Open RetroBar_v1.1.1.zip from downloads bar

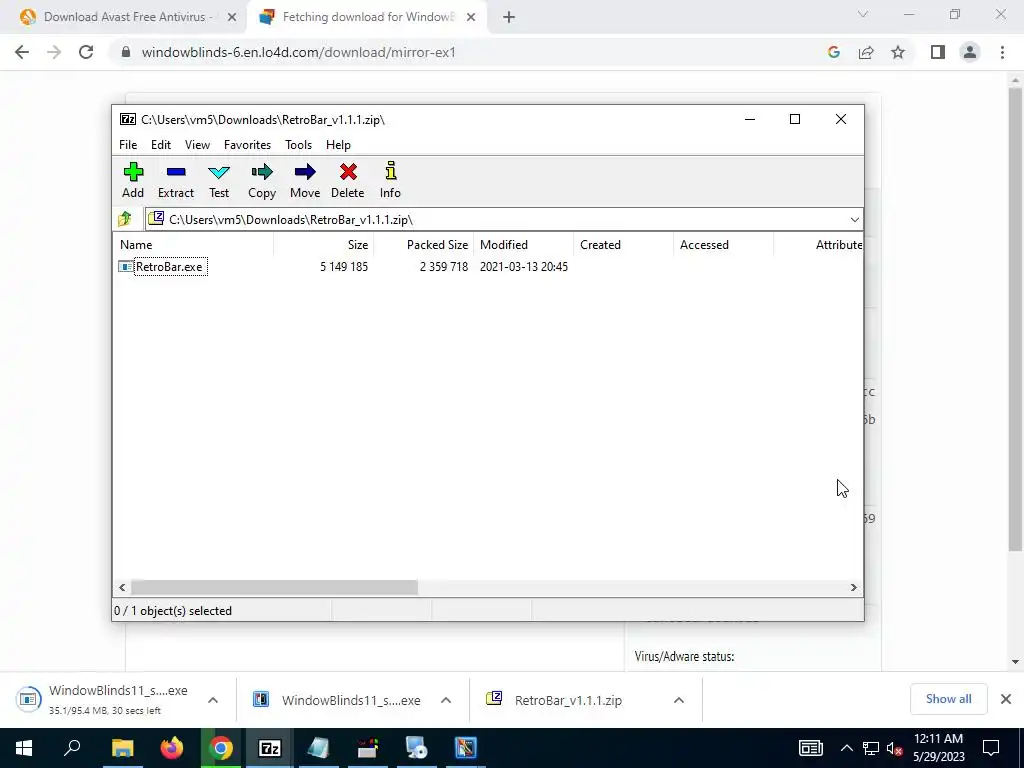pos(568,700)
